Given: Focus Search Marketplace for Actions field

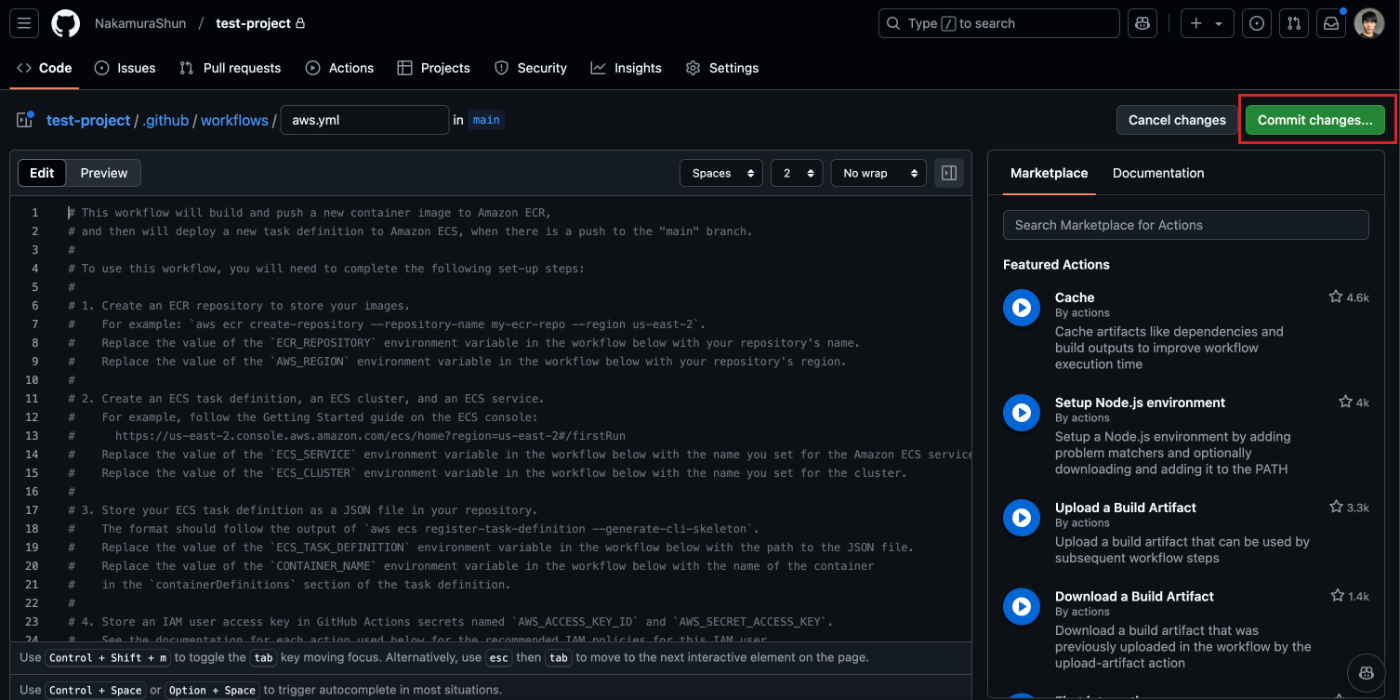Looking at the screenshot, I should click(x=1186, y=225).
